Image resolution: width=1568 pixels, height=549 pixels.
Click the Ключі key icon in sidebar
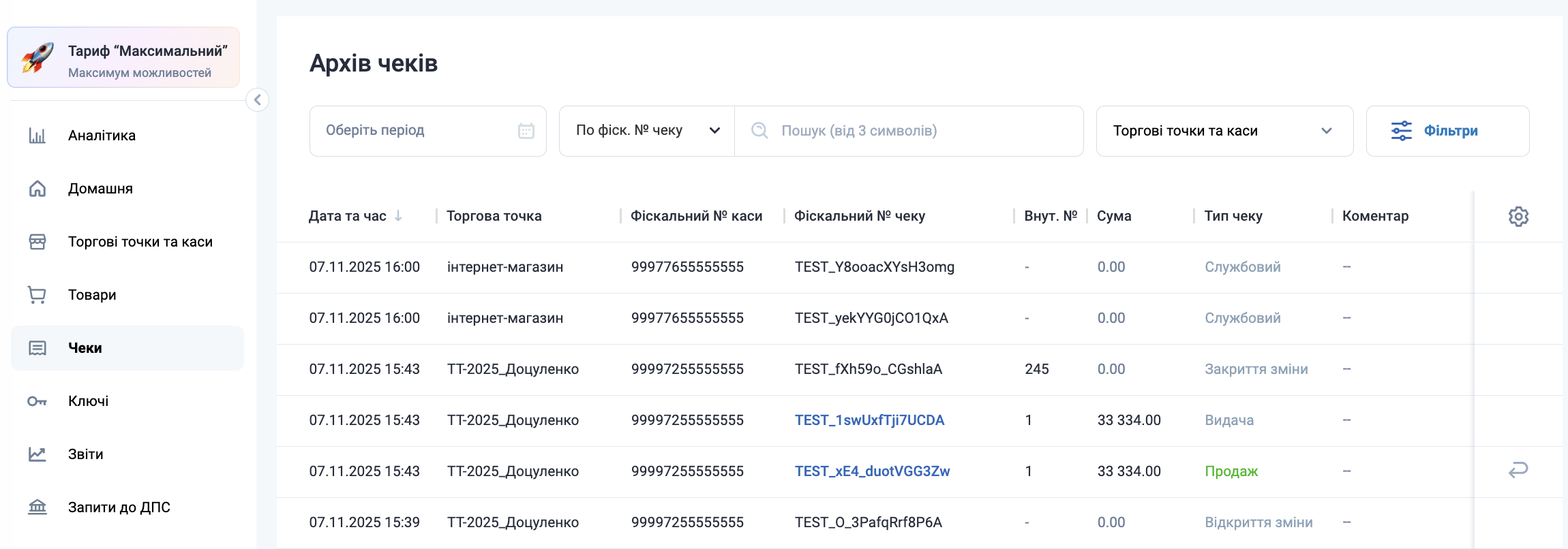click(37, 401)
